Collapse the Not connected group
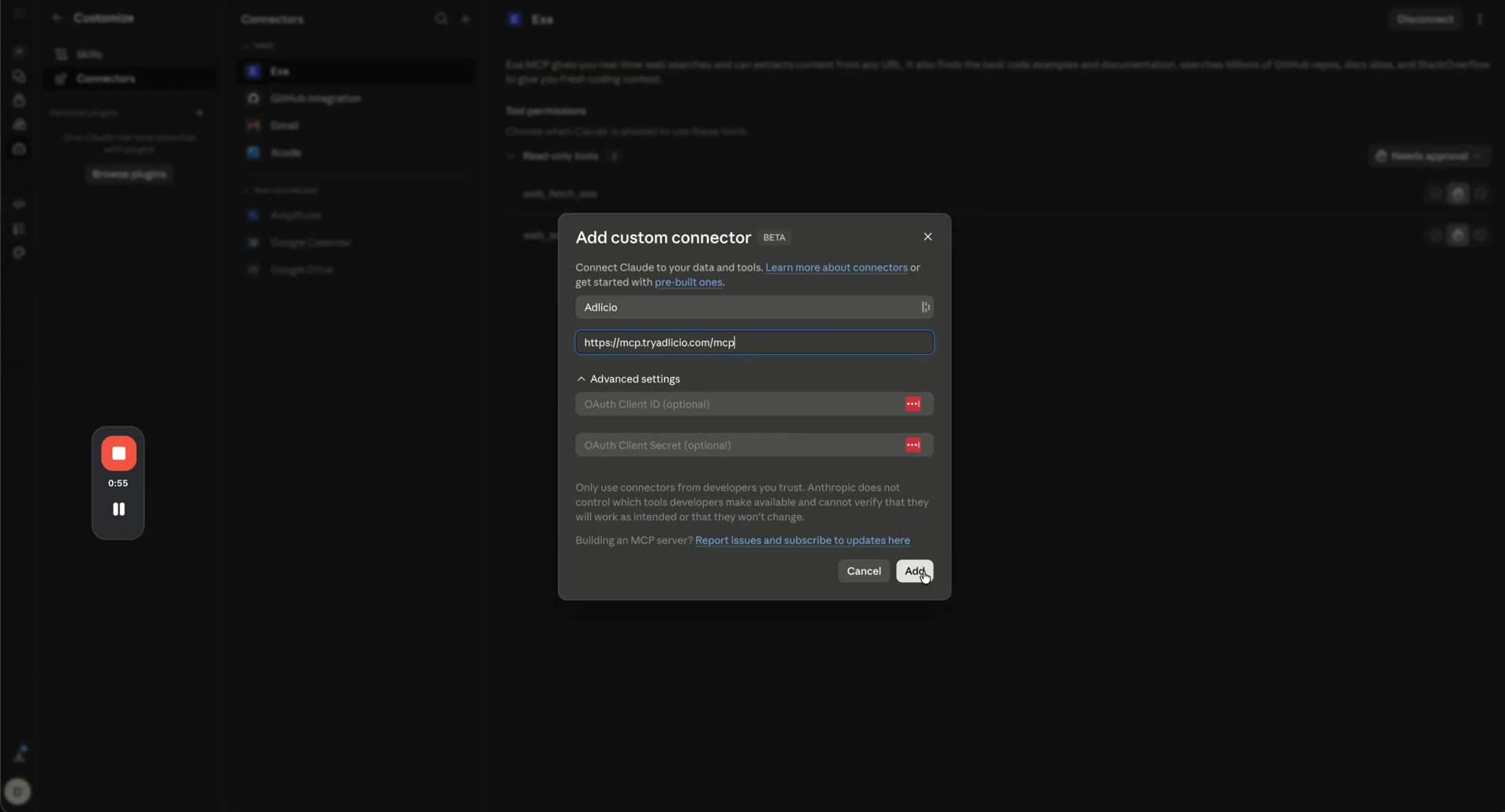Viewport: 1505px width, 812px height. click(280, 190)
